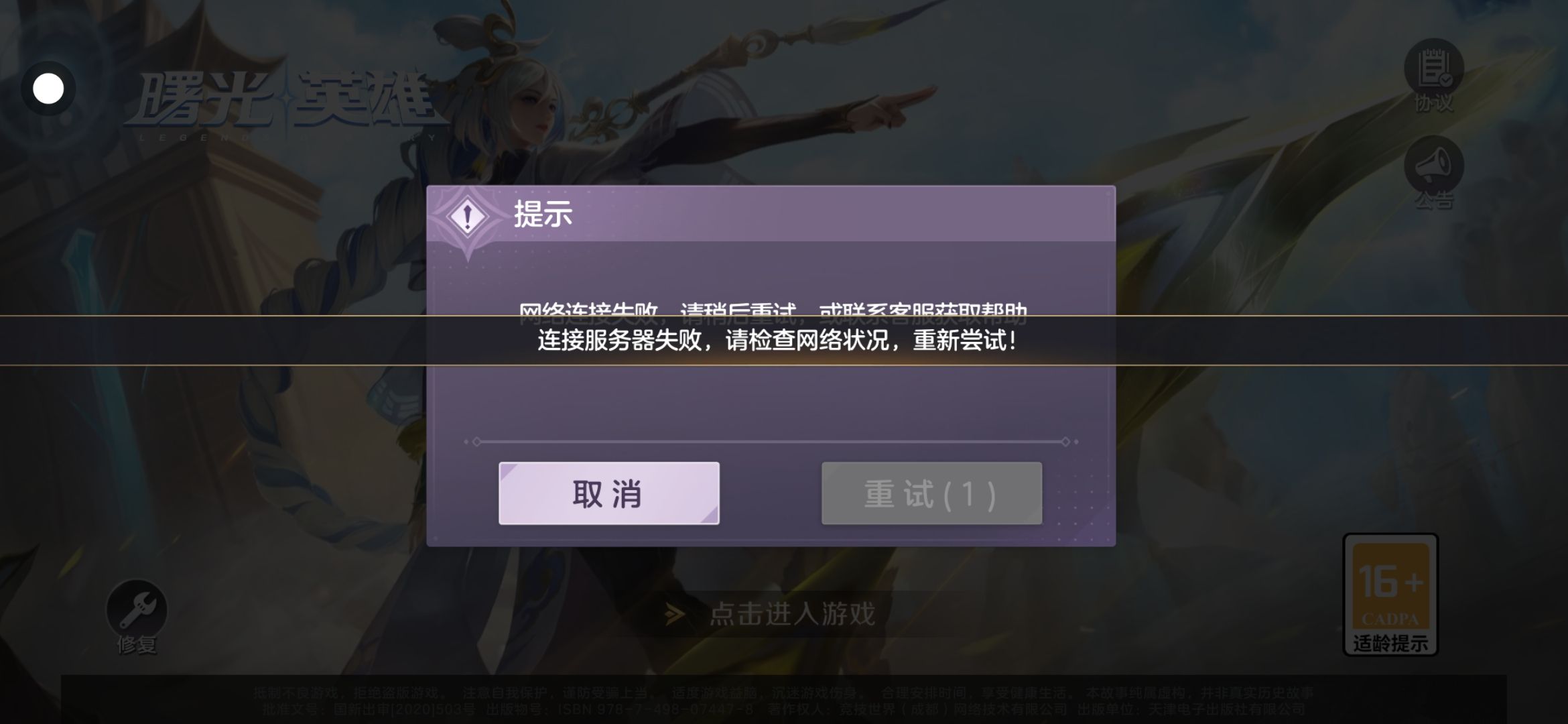
Task: Click the exclamation diamond icon beside 提示
Action: 468,217
